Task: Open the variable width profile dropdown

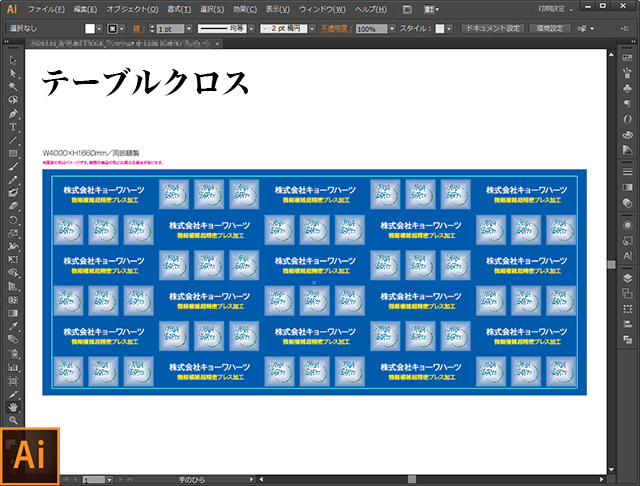Action: click(251, 29)
